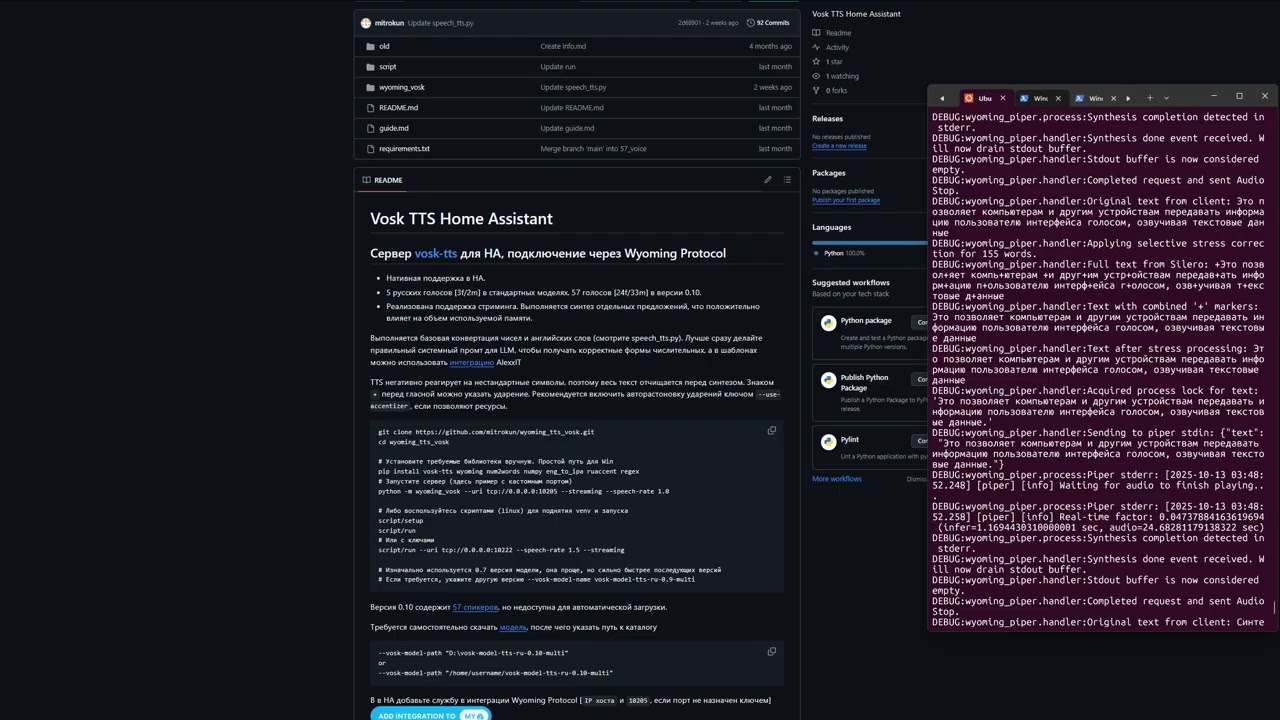Open the guide.md file link
Viewport: 1280px width, 720px height.
(x=394, y=128)
